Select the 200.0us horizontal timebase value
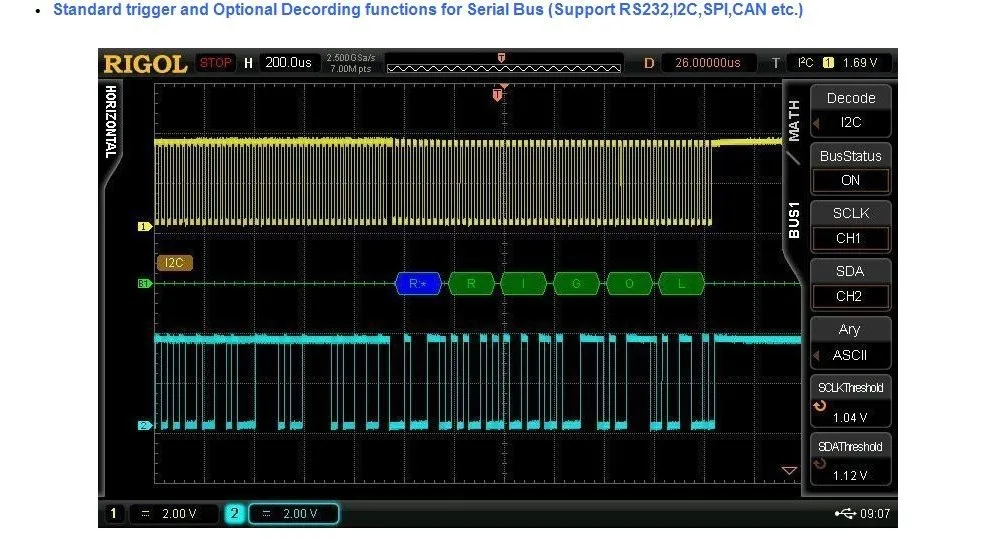This screenshot has width=995, height=543. 288,63
